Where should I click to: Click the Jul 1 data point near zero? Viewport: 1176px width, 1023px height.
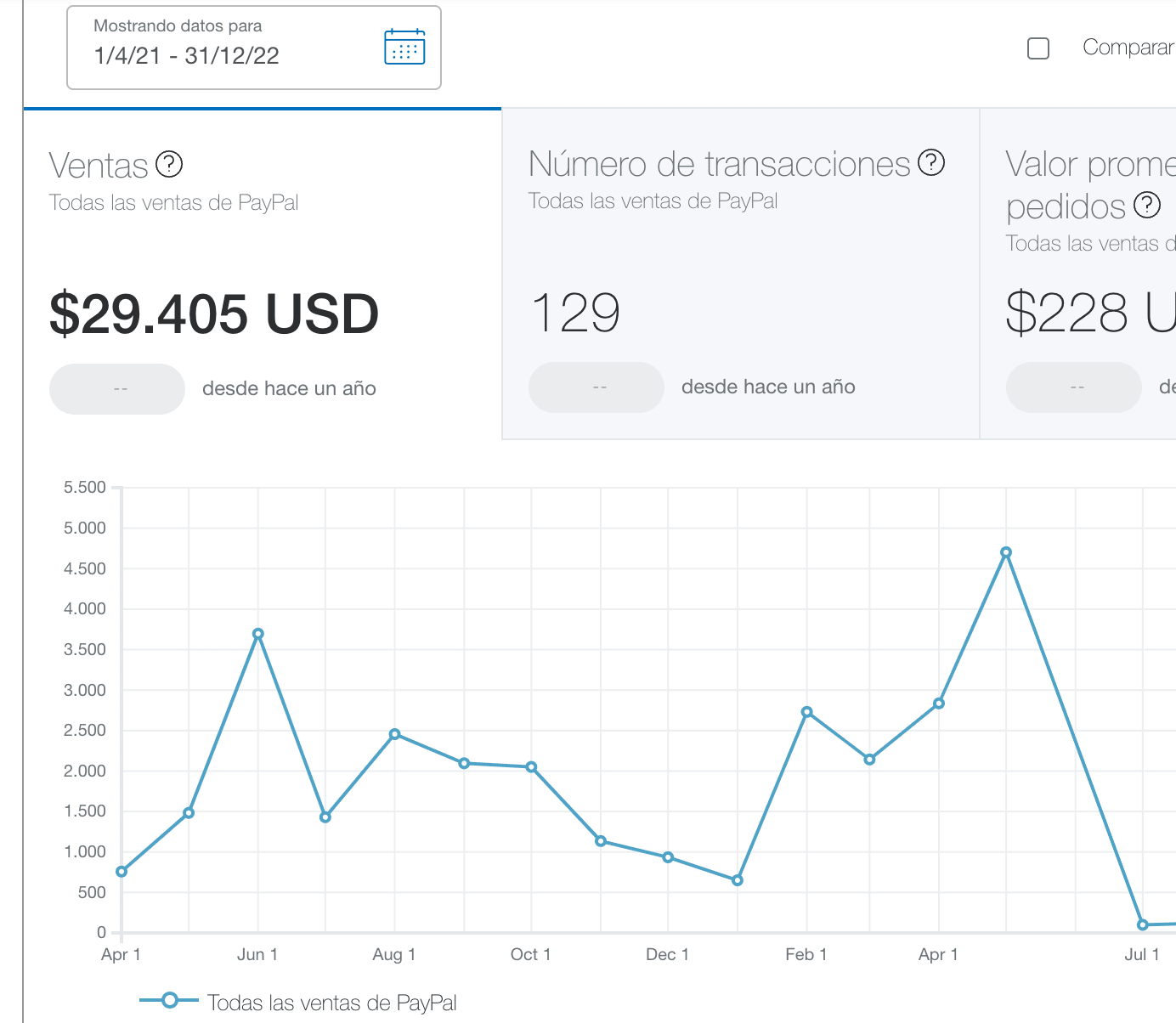click(x=1143, y=924)
